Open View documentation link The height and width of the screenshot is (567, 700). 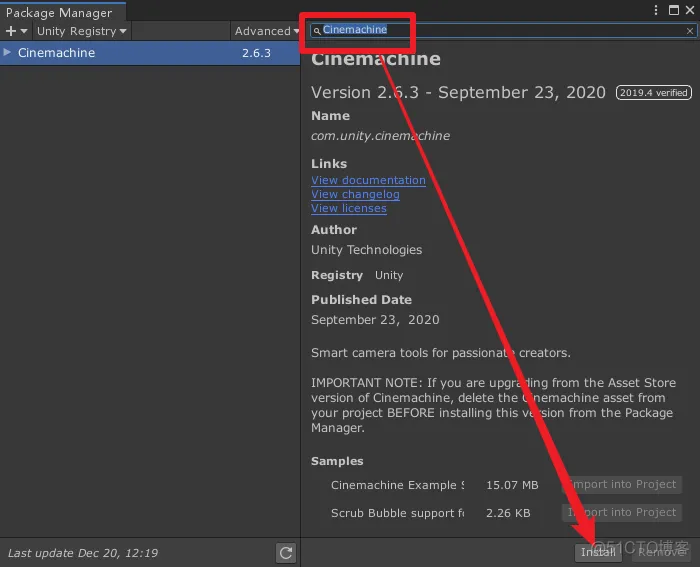pyautogui.click(x=368, y=180)
